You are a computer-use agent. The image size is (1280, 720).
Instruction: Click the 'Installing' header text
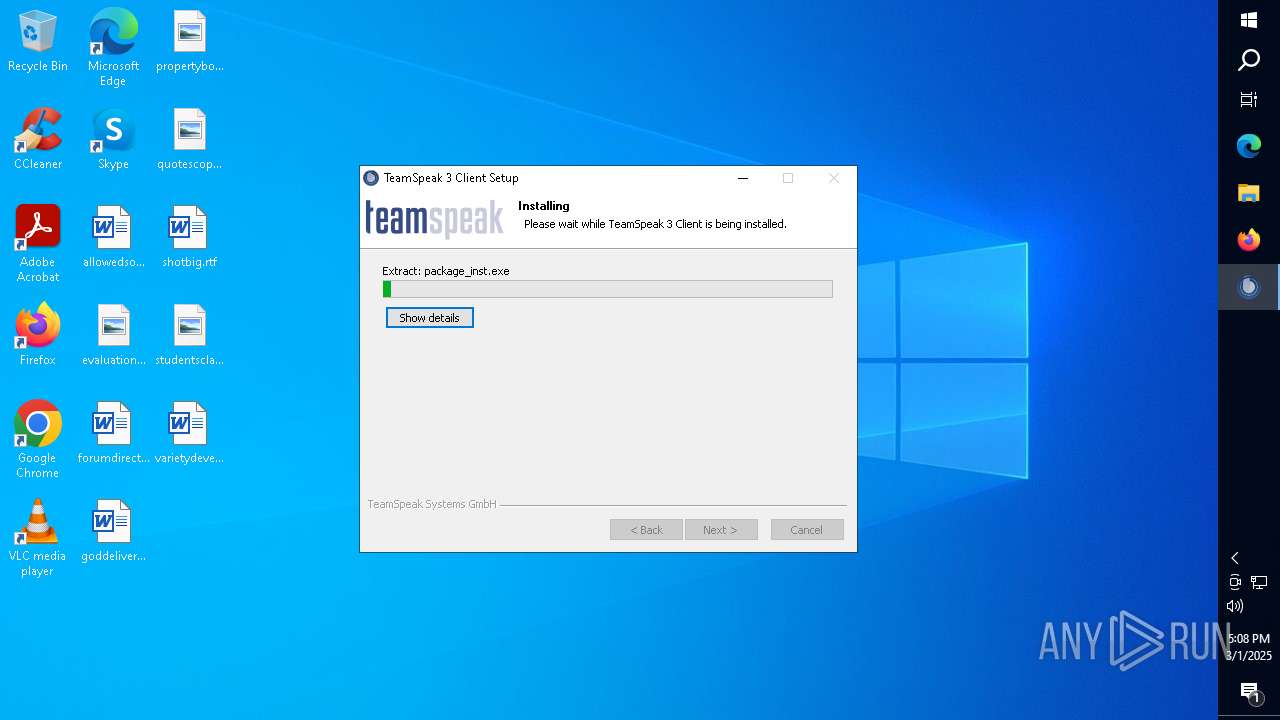[x=544, y=206]
